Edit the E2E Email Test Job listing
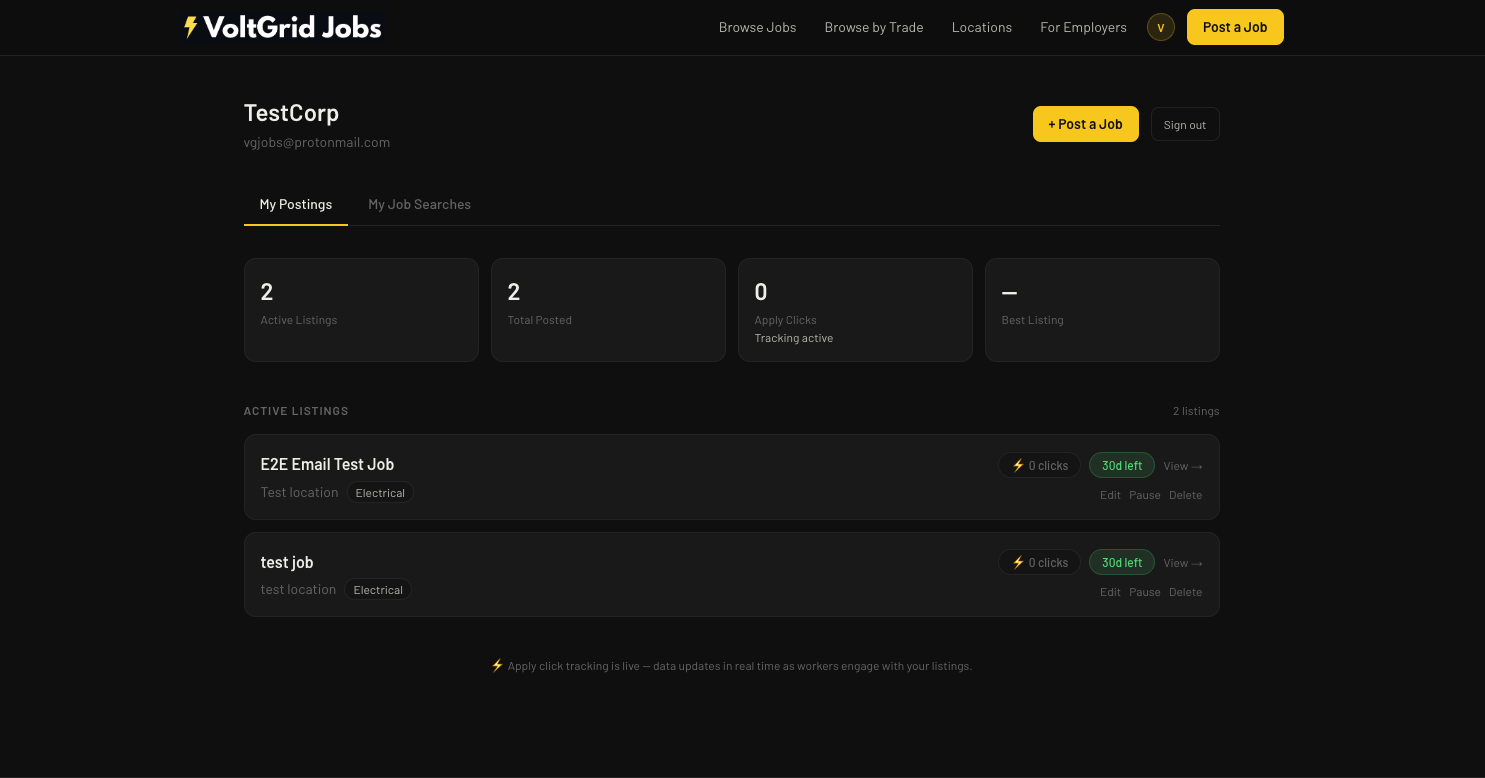 click(1110, 495)
